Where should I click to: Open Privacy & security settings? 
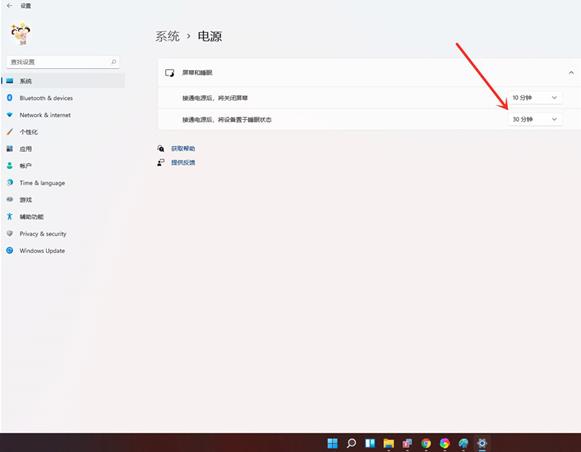63,234
